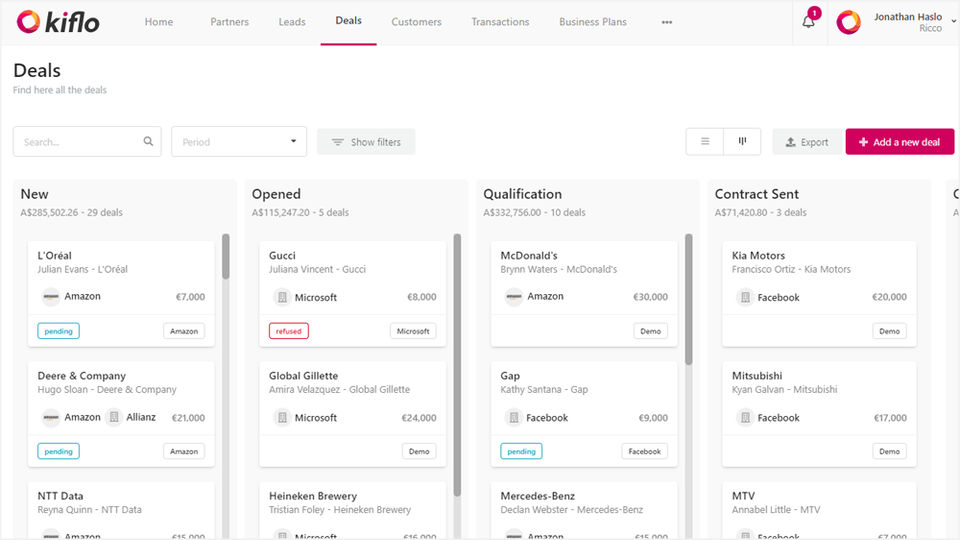Click the pending tag on Gap card

point(521,451)
